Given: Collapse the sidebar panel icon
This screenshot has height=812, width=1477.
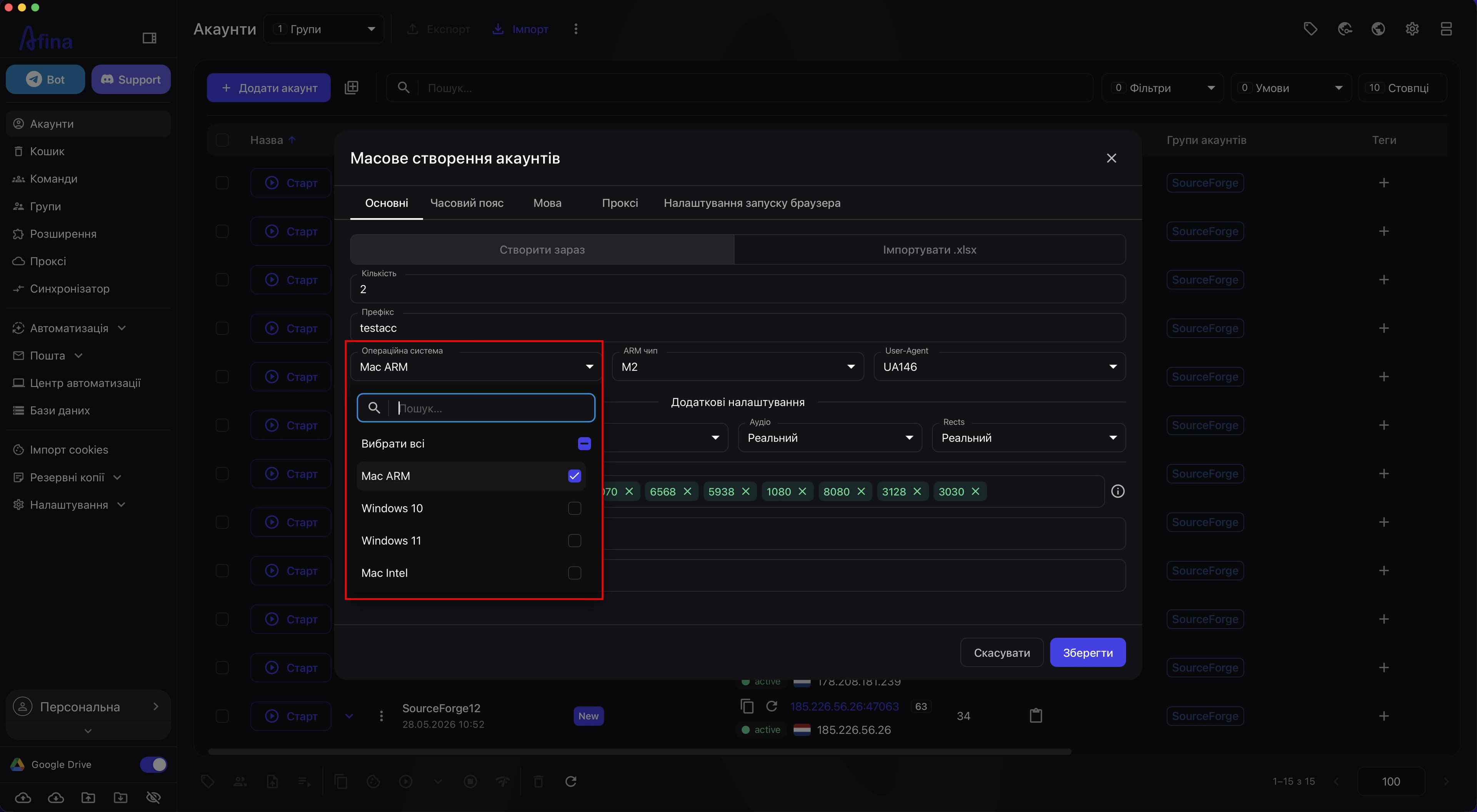Looking at the screenshot, I should point(149,38).
